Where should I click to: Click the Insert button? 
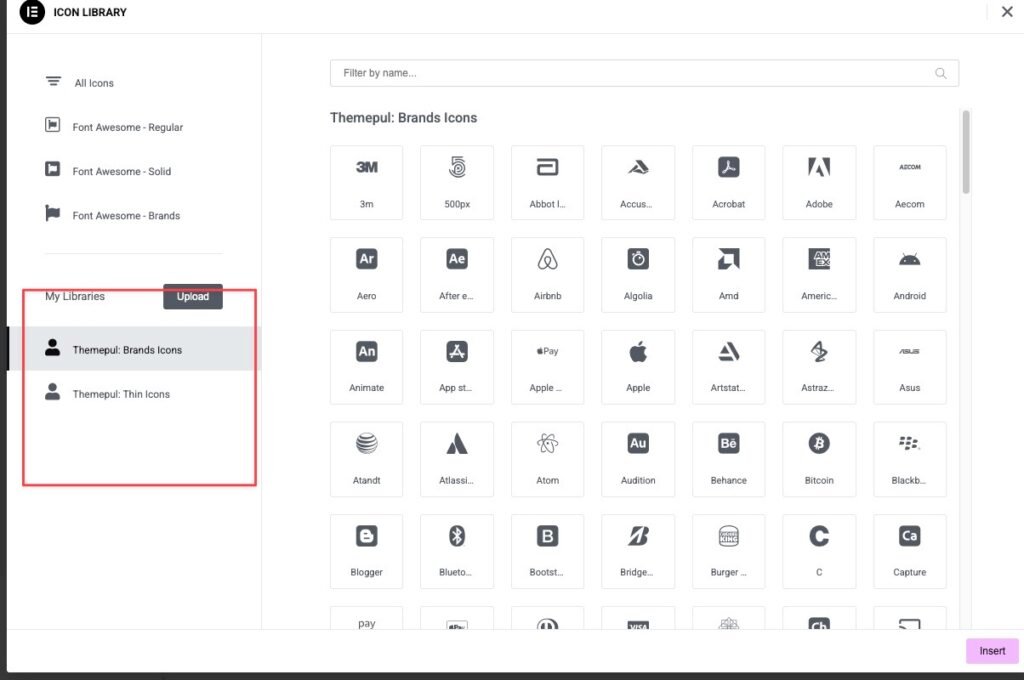click(992, 651)
